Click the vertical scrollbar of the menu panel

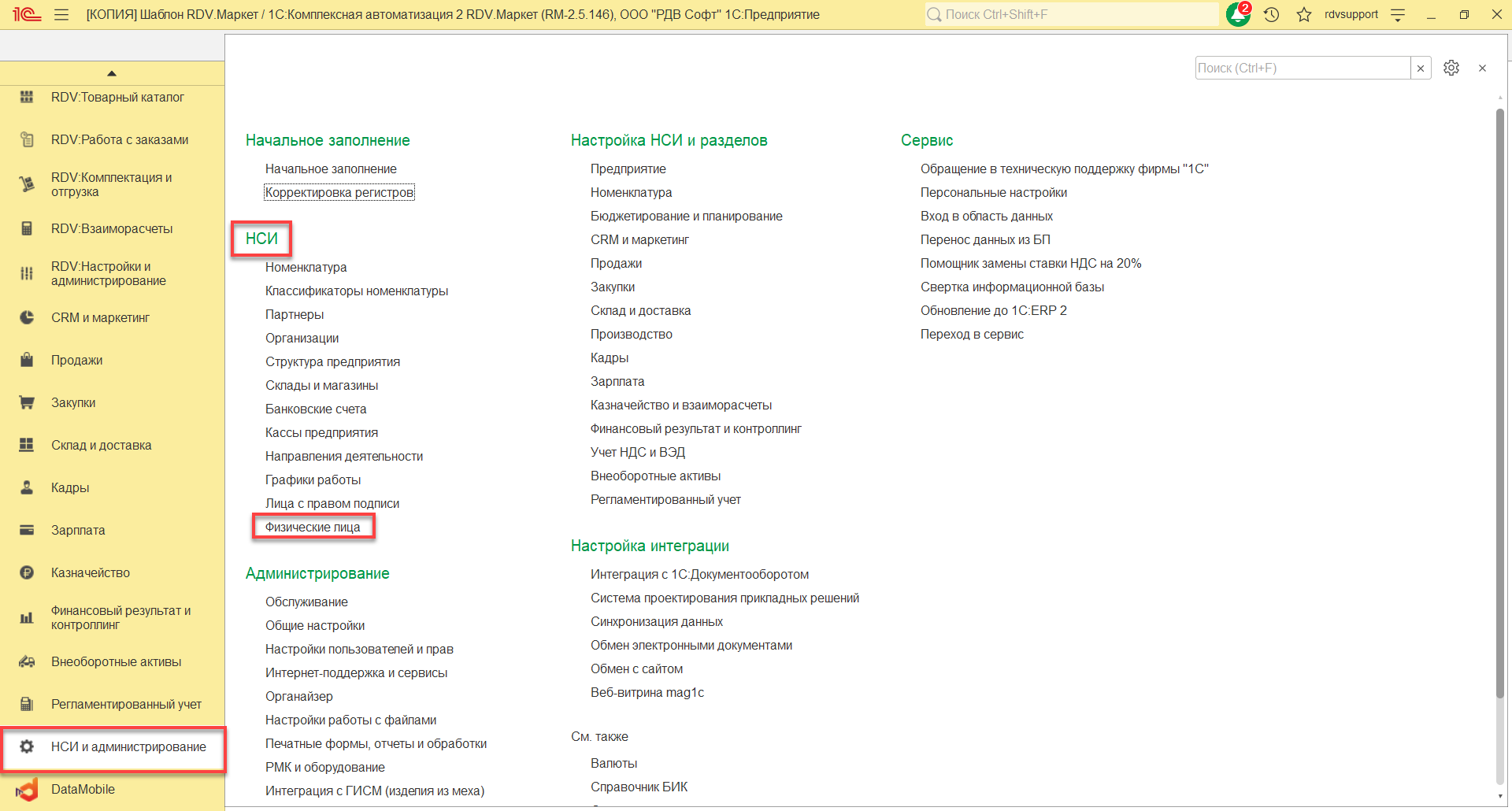1500,403
